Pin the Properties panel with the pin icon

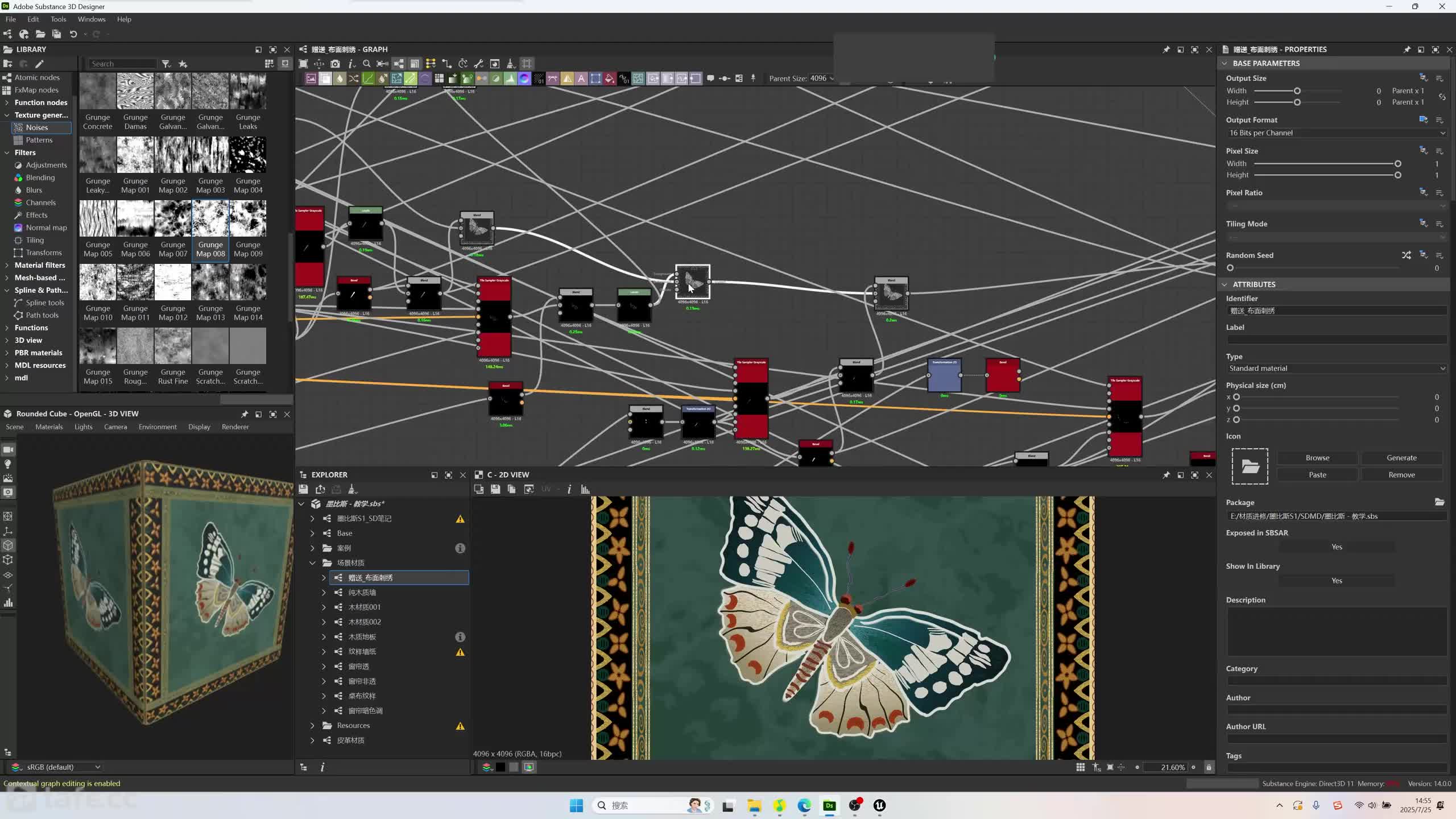1407,49
